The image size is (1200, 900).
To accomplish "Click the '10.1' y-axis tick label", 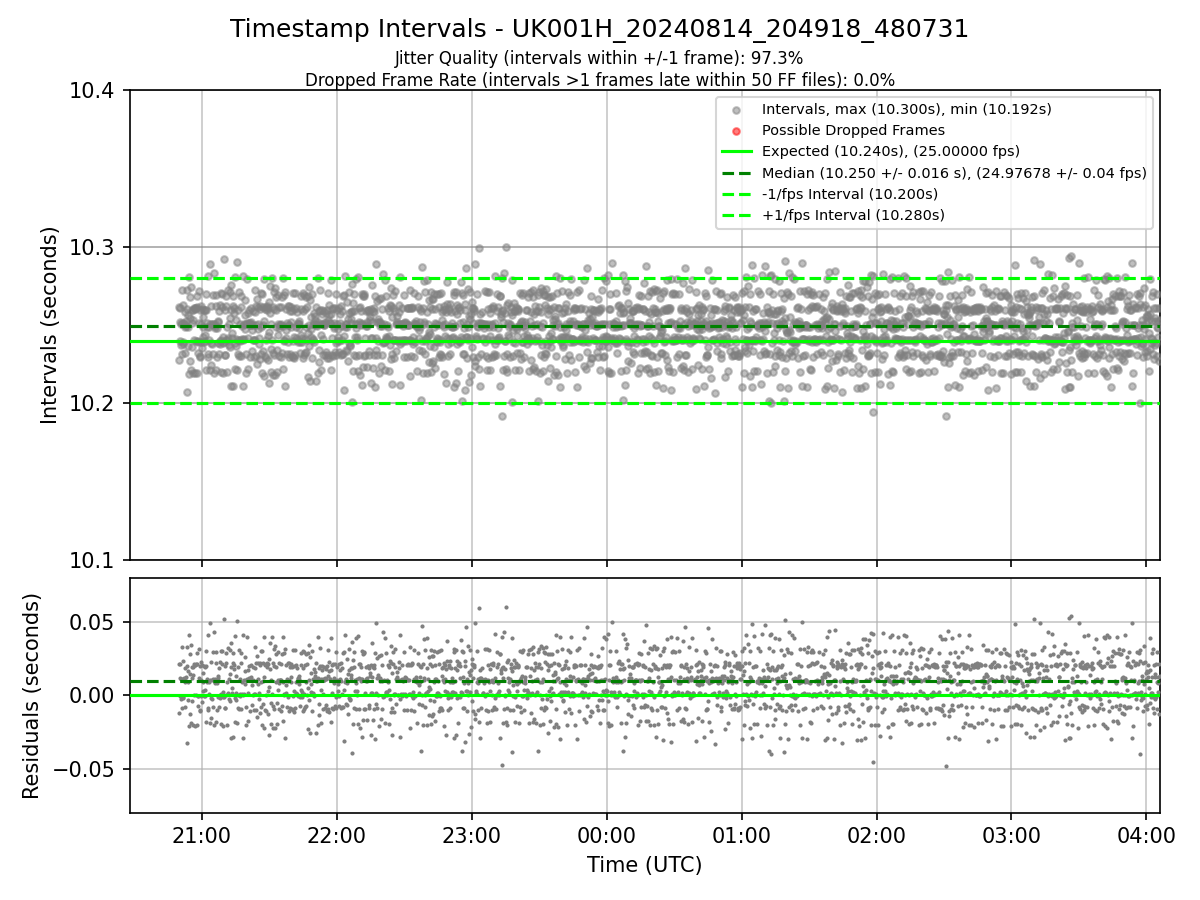I will pos(92,560).
